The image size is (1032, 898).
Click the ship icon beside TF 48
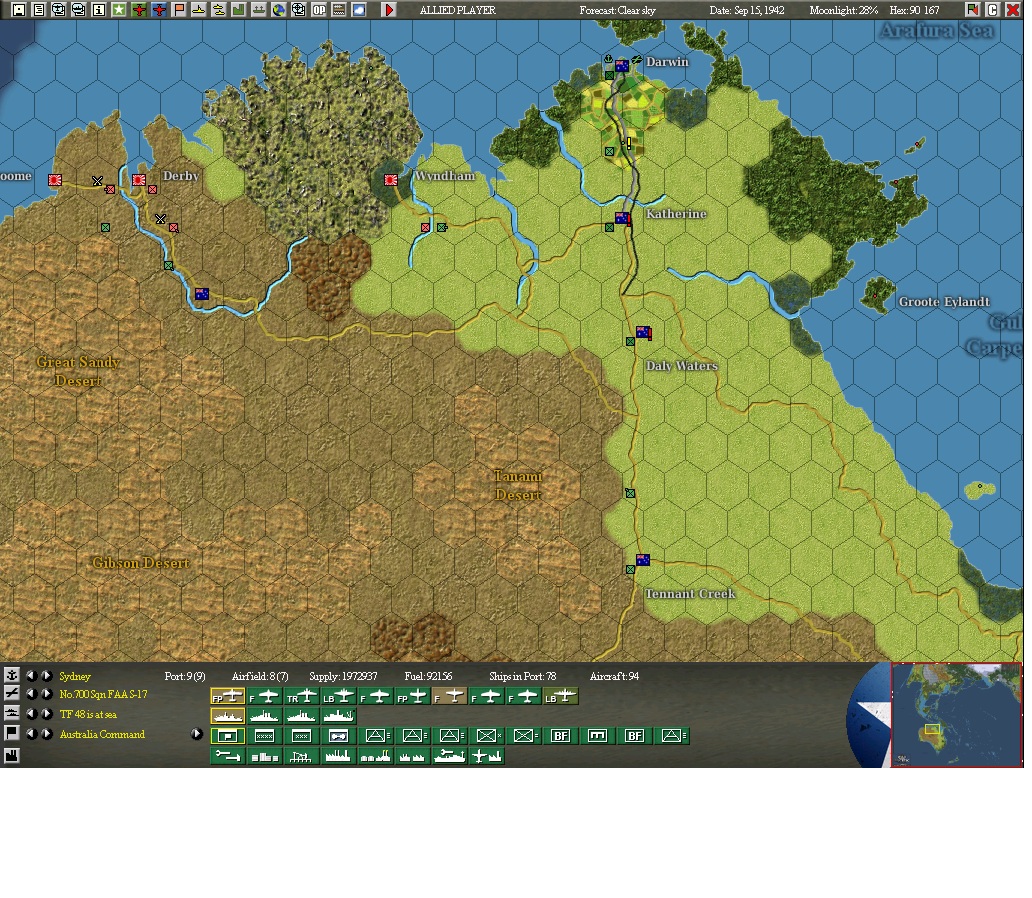click(x=12, y=714)
